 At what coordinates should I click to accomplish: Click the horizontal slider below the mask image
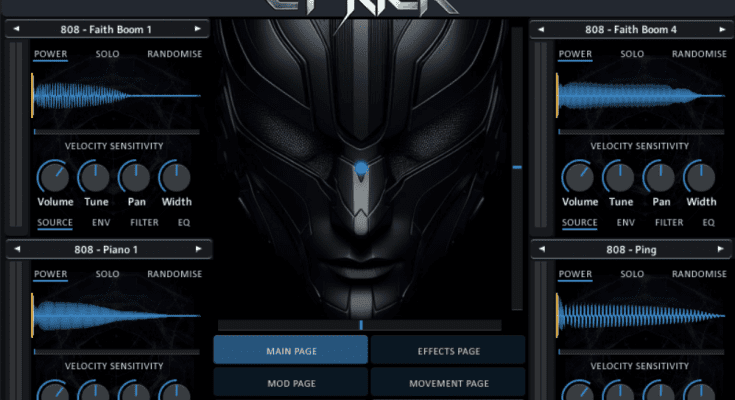pos(360,325)
